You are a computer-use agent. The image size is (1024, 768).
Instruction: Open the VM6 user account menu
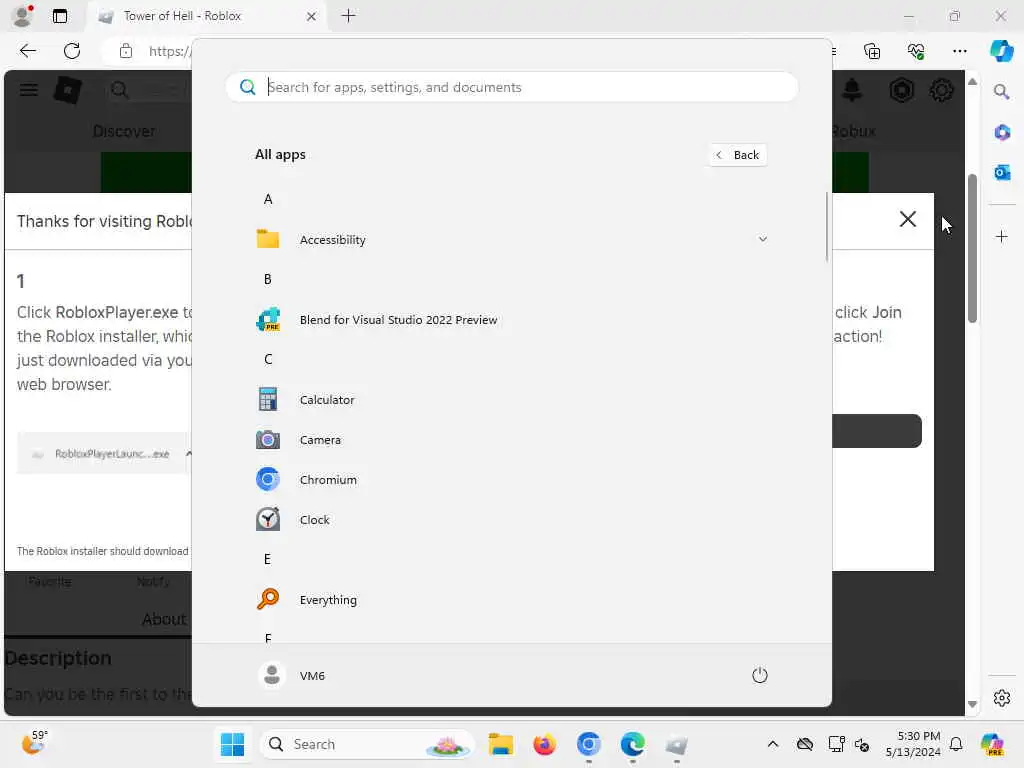[292, 675]
